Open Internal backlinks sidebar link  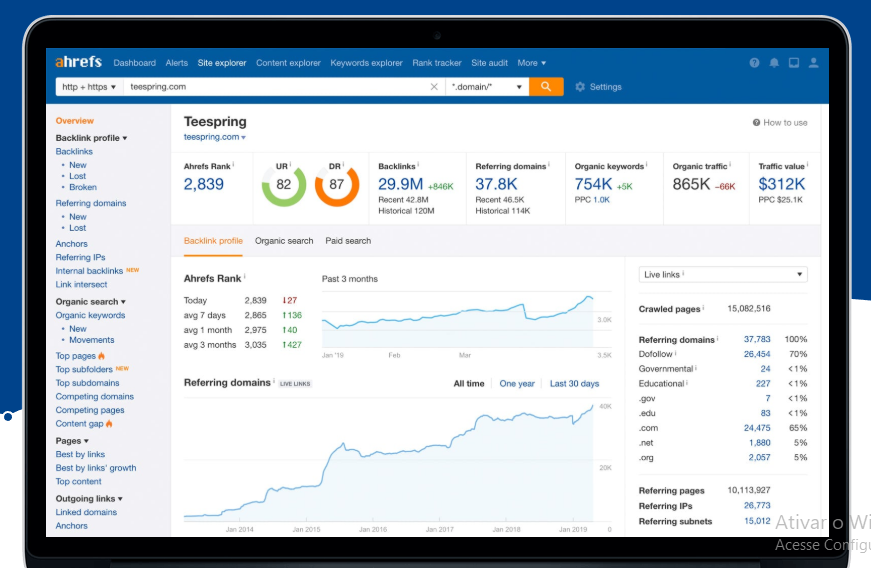(x=89, y=271)
